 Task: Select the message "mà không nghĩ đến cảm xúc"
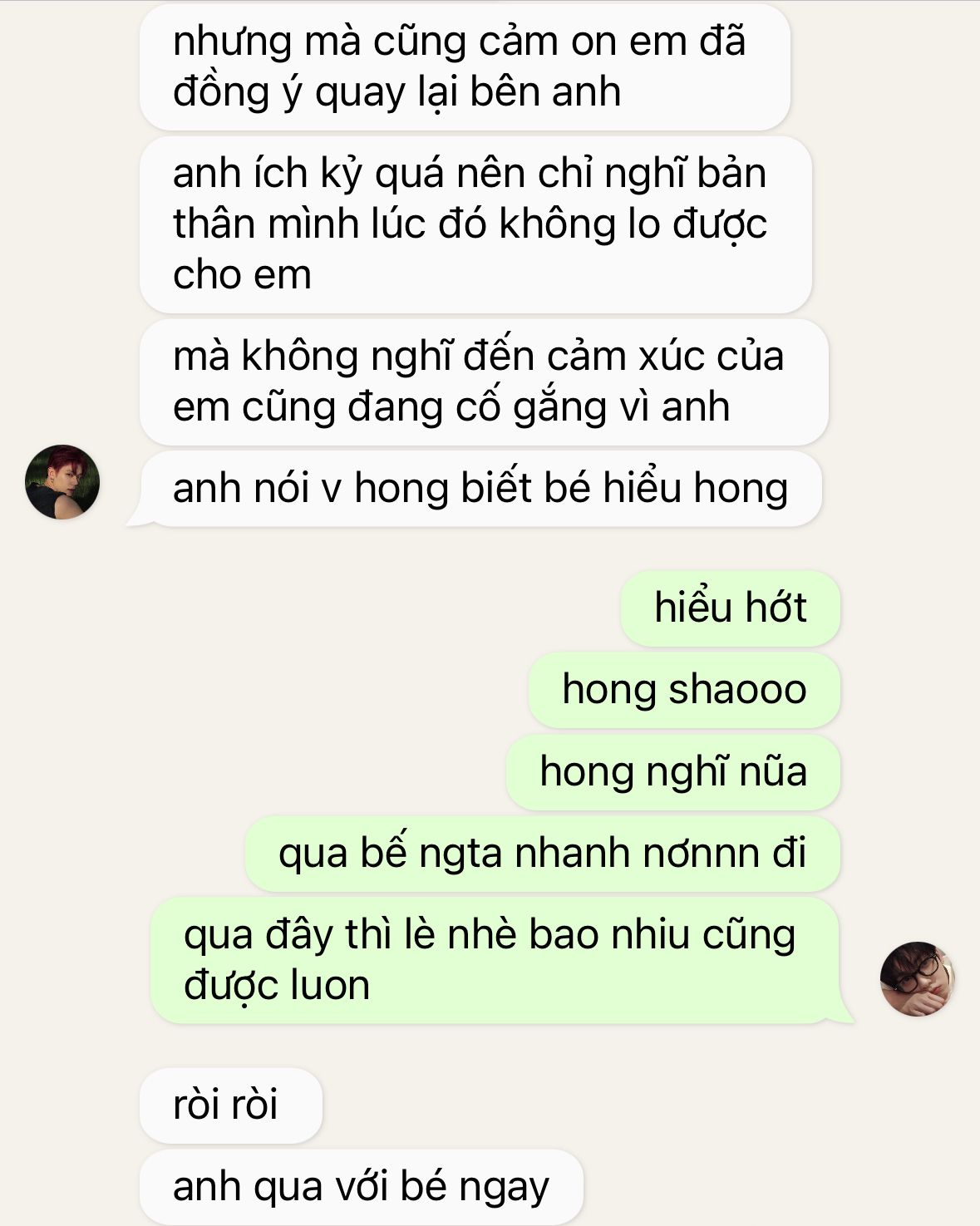[x=484, y=382]
